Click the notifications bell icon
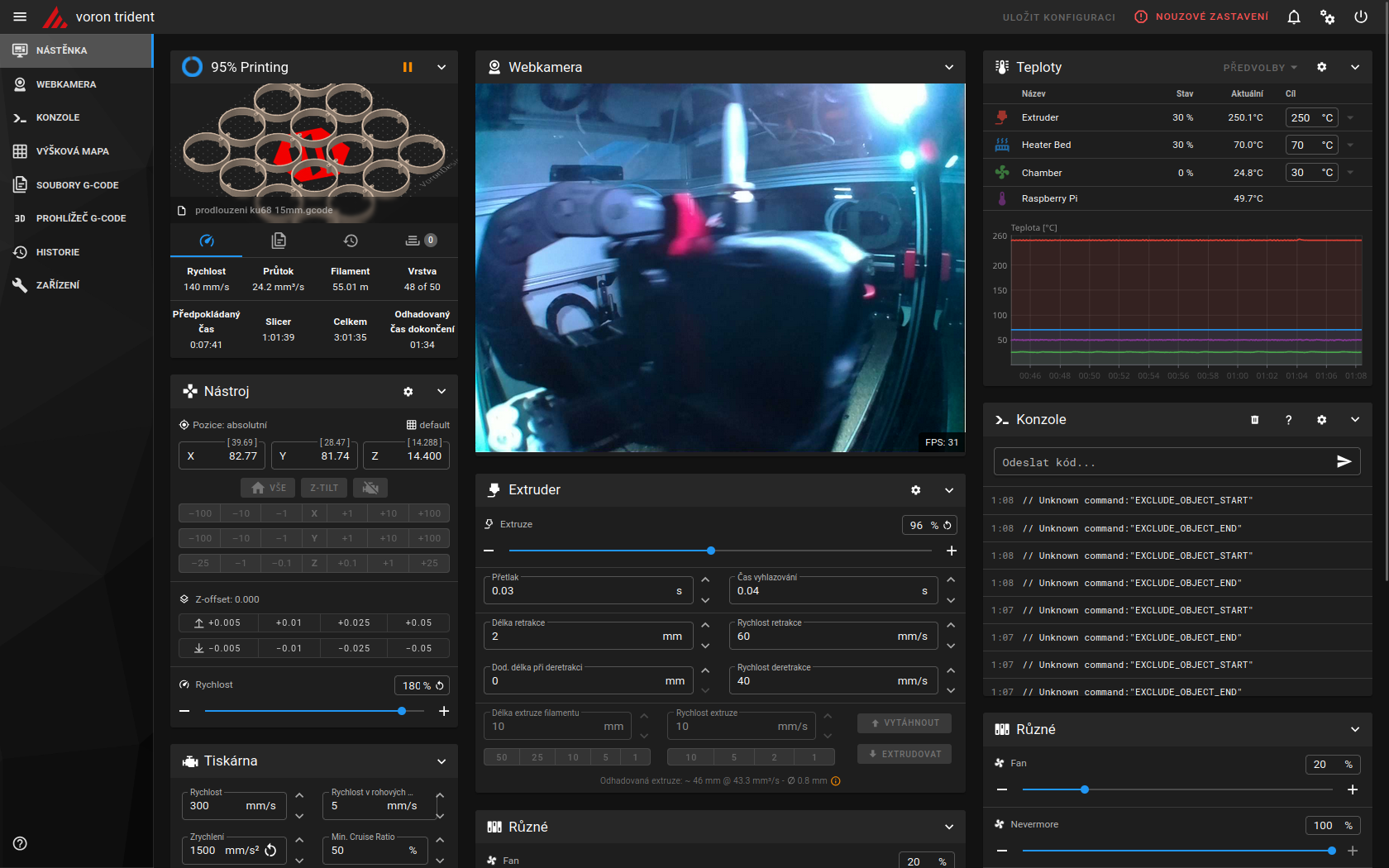 coord(1294,17)
